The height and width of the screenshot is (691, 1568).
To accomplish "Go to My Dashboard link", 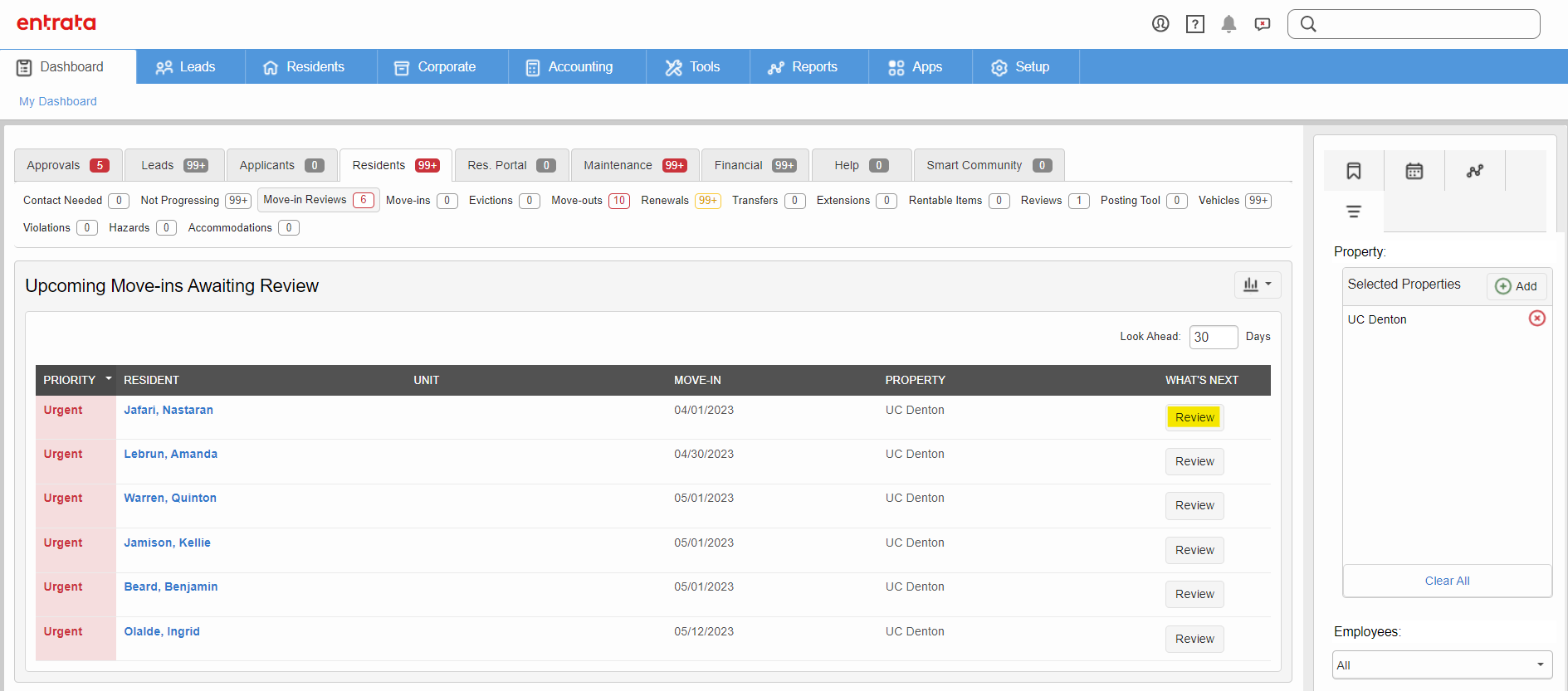I will click(x=58, y=101).
